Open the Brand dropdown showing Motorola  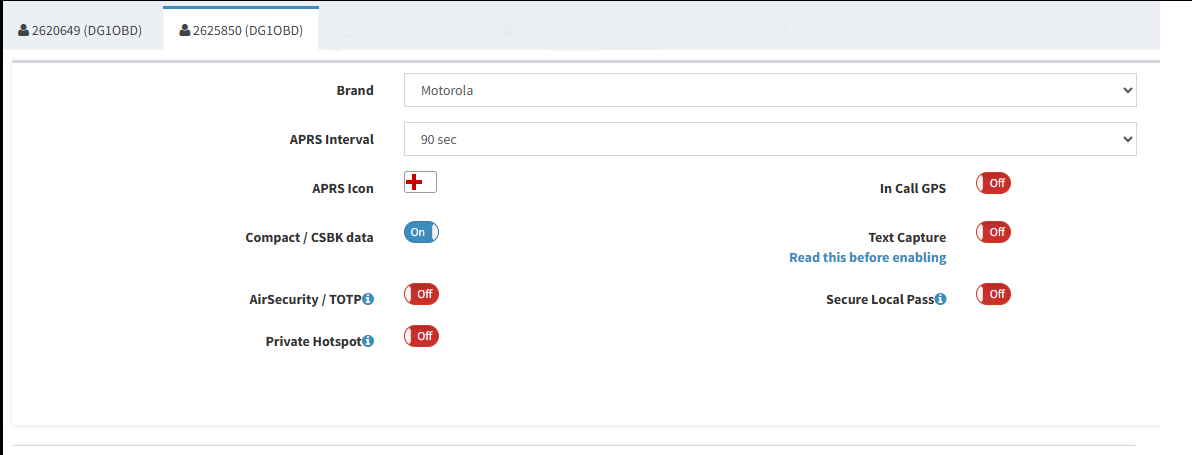[x=770, y=90]
